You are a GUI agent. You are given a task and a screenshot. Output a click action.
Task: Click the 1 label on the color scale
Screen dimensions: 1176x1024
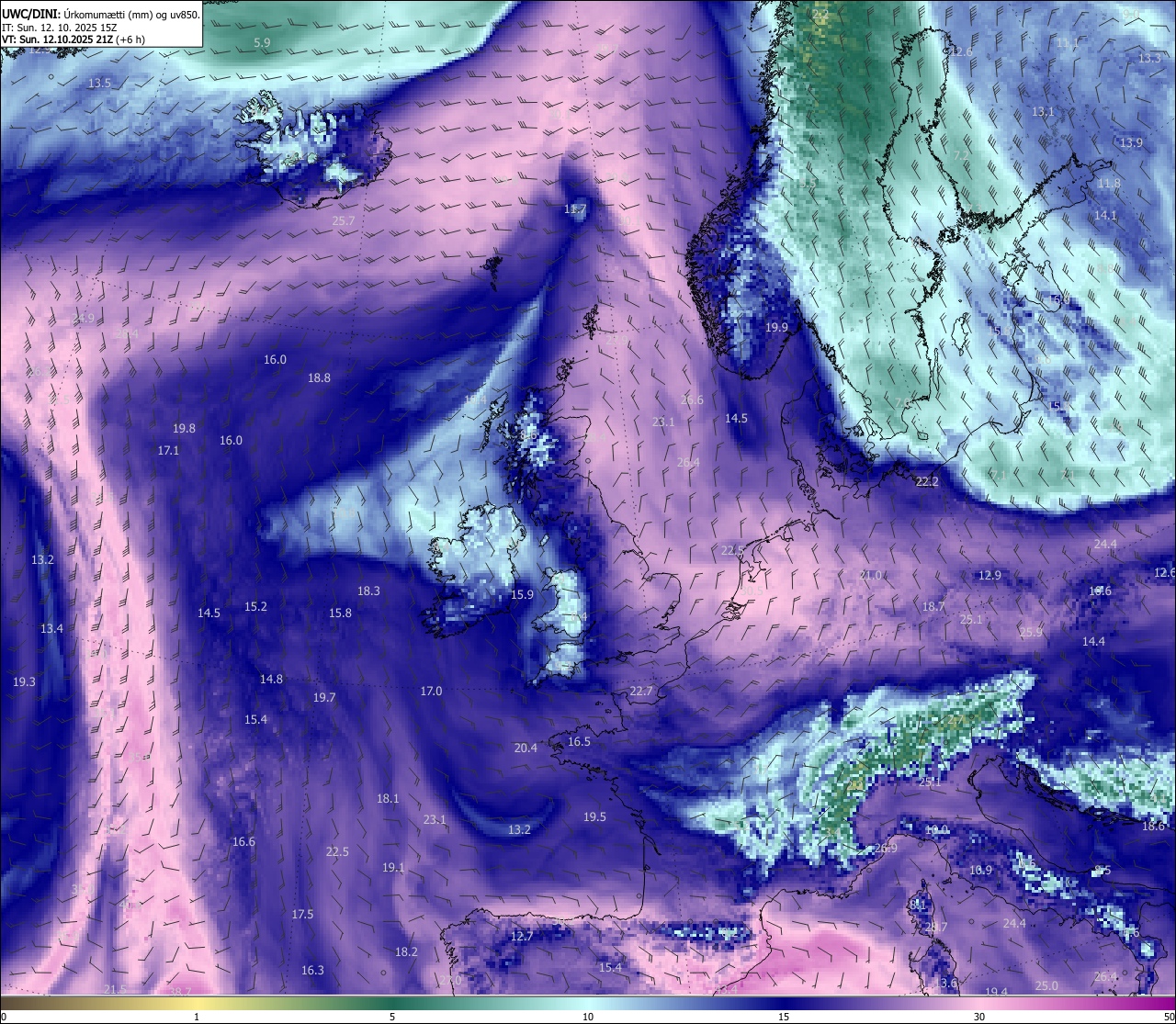(x=197, y=1017)
